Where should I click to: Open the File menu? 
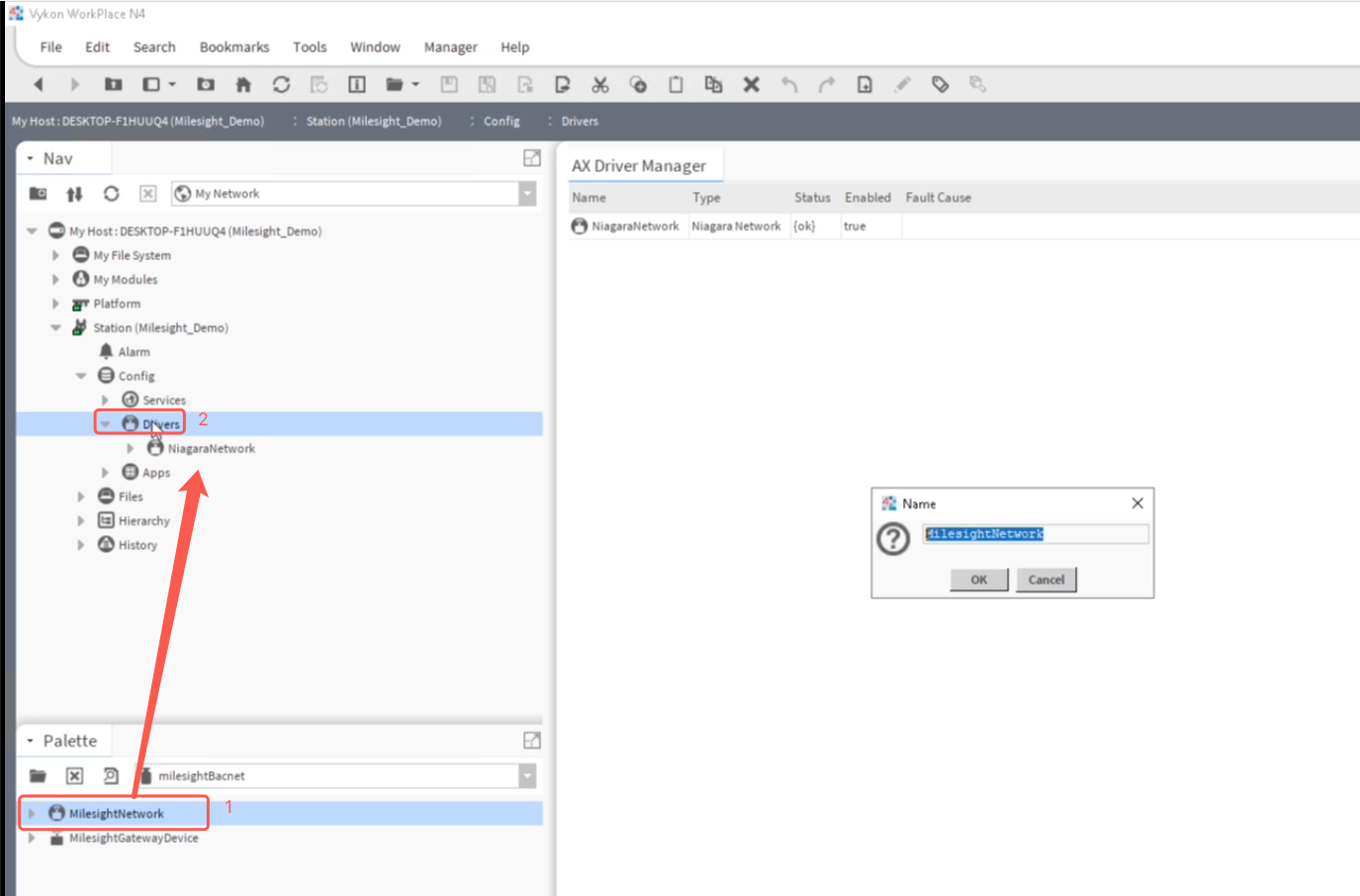[50, 47]
